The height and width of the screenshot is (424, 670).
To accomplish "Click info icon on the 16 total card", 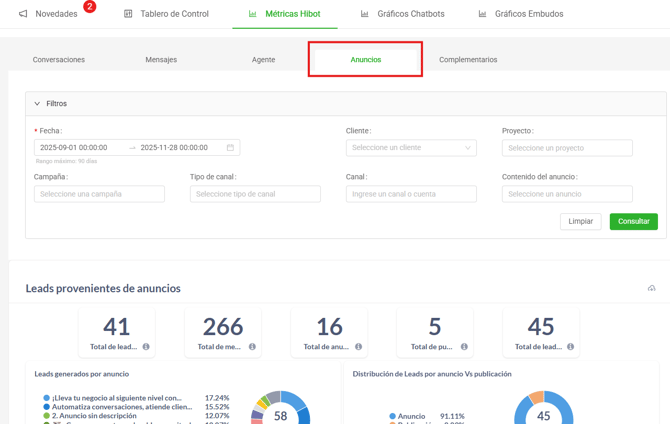I will tap(358, 347).
